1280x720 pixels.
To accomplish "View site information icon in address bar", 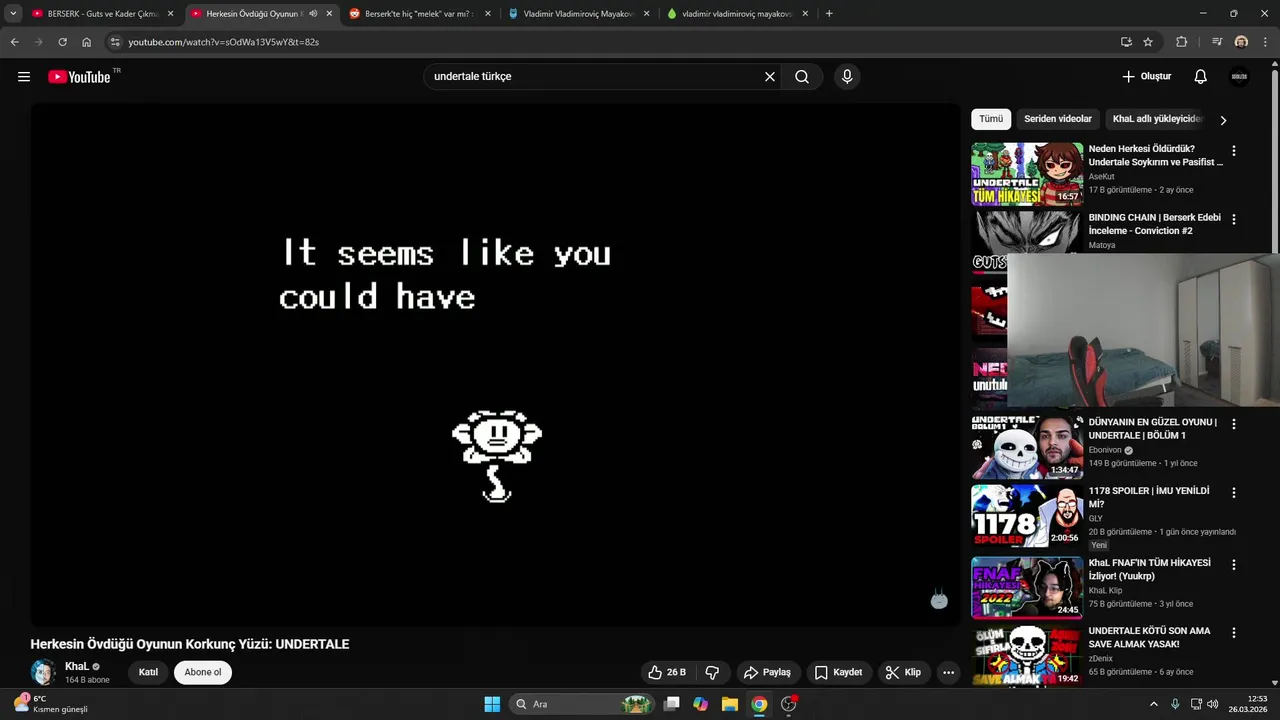I will pyautogui.click(x=115, y=42).
